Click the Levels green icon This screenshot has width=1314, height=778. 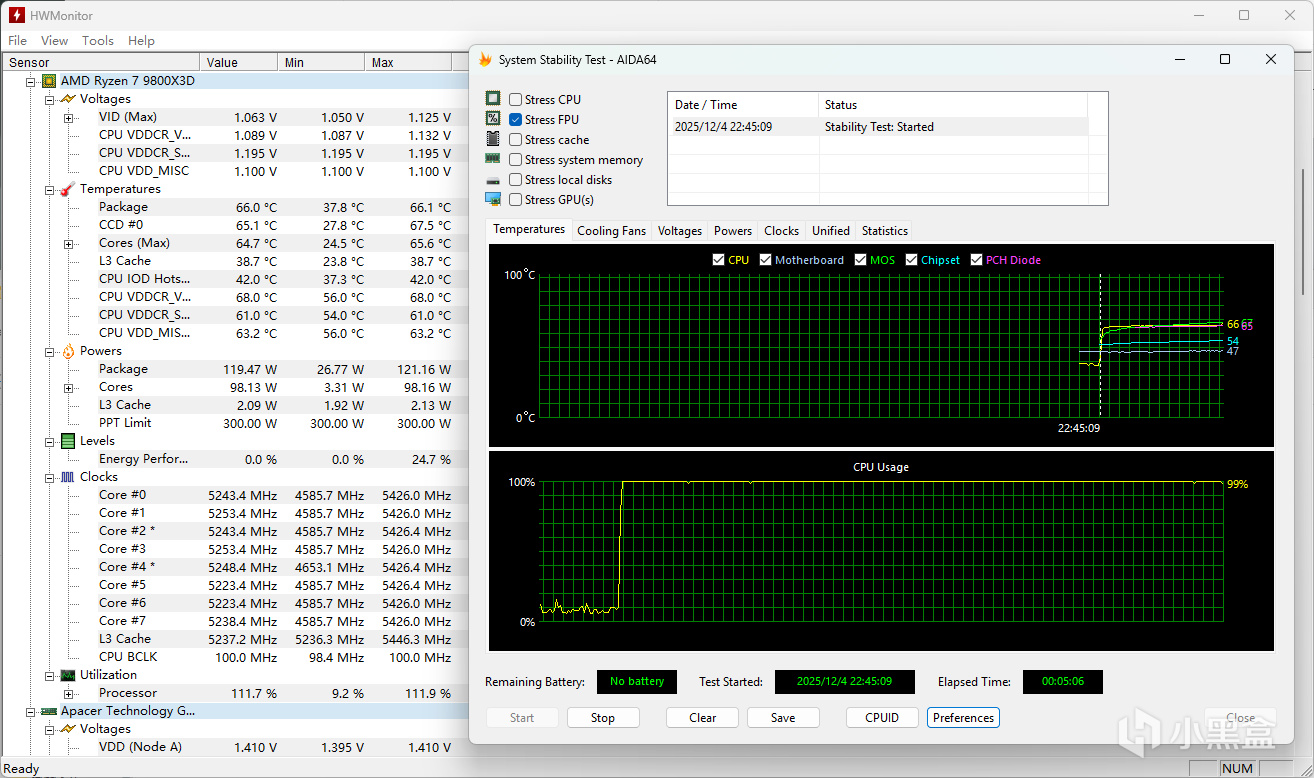pyautogui.click(x=67, y=441)
